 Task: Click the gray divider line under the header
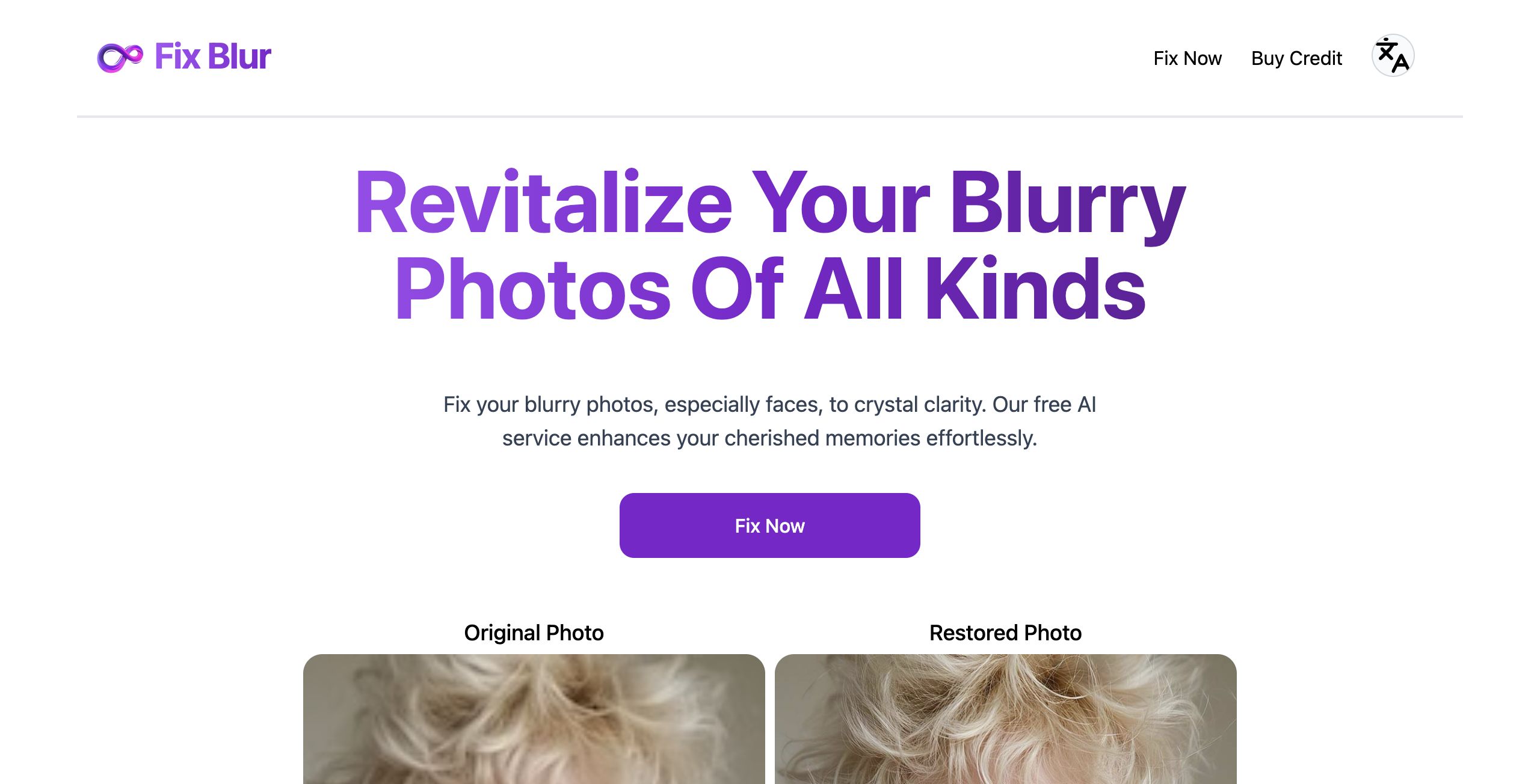pos(770,117)
